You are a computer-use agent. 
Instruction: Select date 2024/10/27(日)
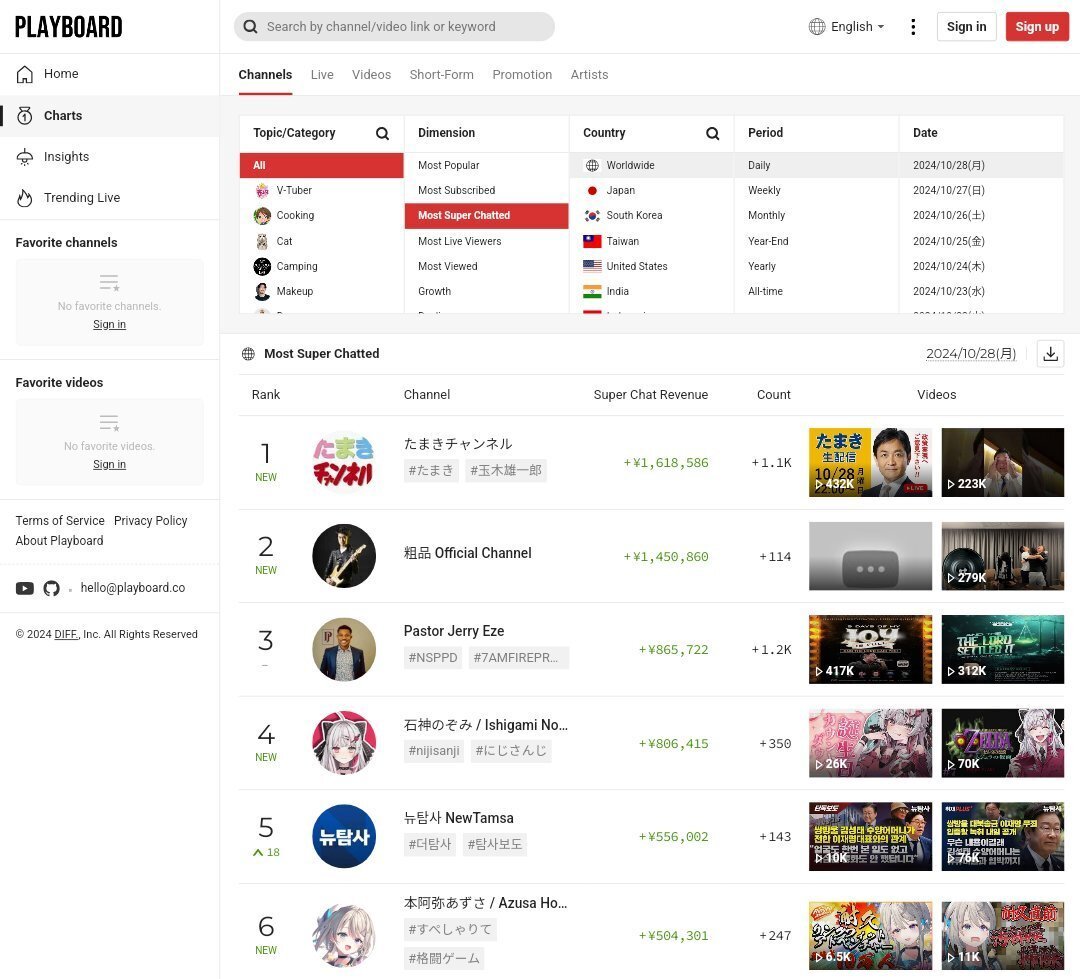pos(981,191)
